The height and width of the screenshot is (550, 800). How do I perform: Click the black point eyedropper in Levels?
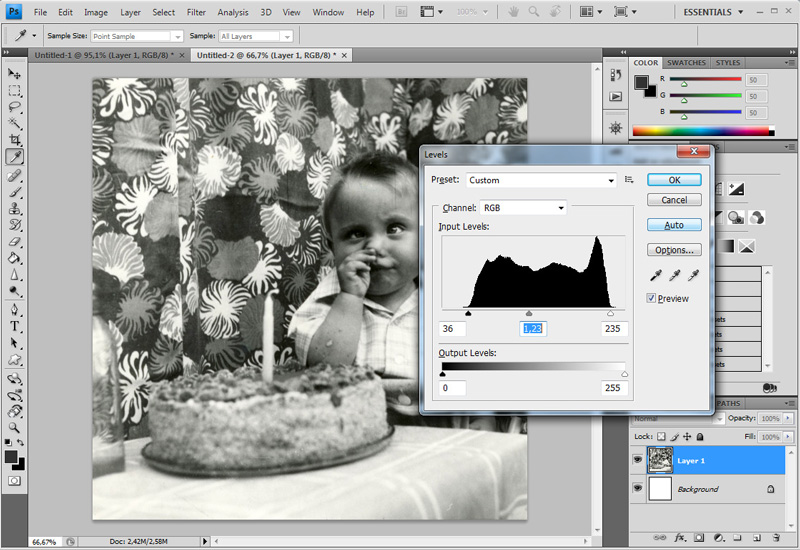click(656, 275)
